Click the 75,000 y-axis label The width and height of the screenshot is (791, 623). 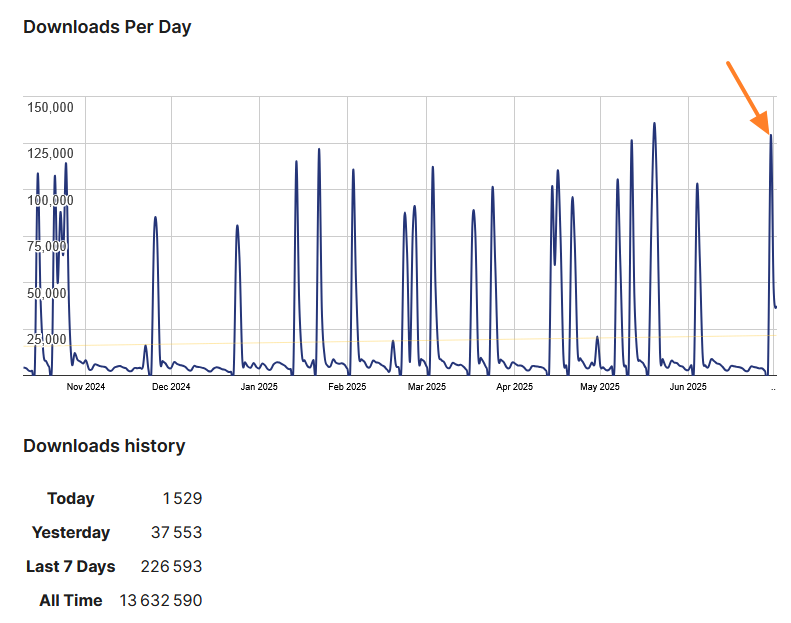(46, 246)
